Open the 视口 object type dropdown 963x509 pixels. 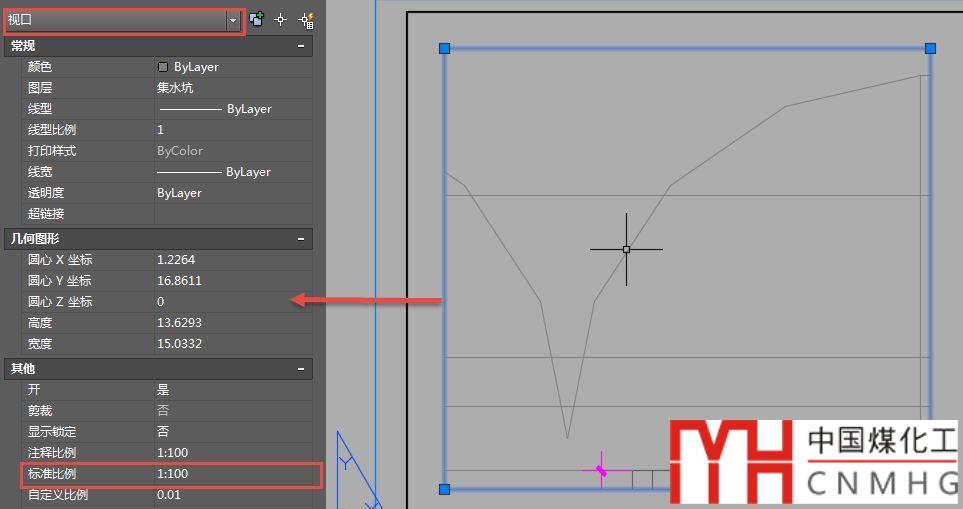click(x=233, y=19)
